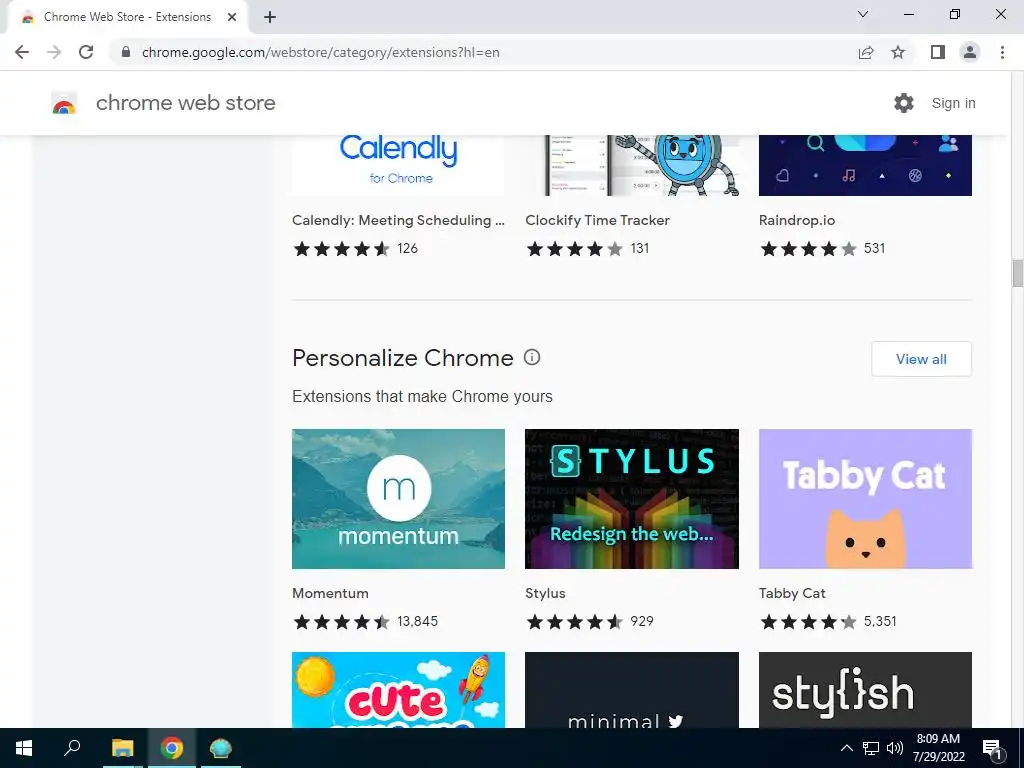Viewport: 1024px width, 768px height.
Task: Open the Raindrop.io thumbnail image
Action: click(x=865, y=165)
